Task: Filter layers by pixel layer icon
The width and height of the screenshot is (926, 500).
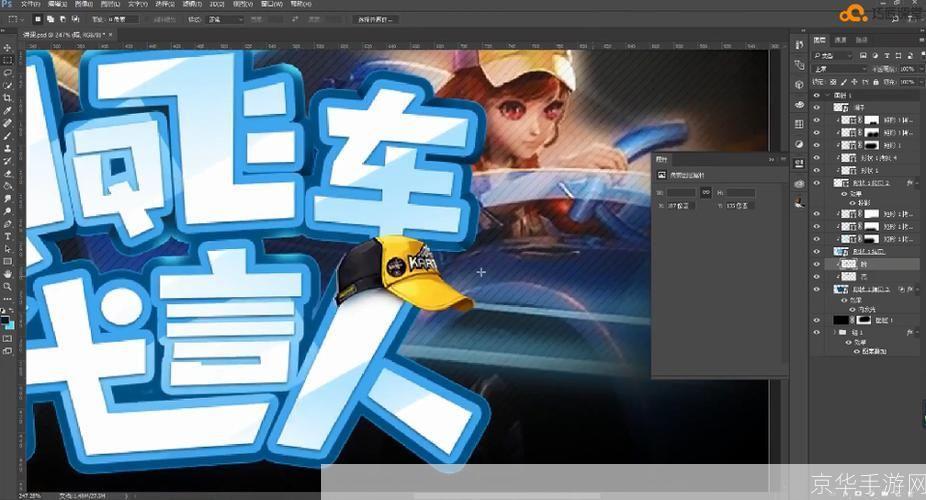Action: tap(863, 55)
